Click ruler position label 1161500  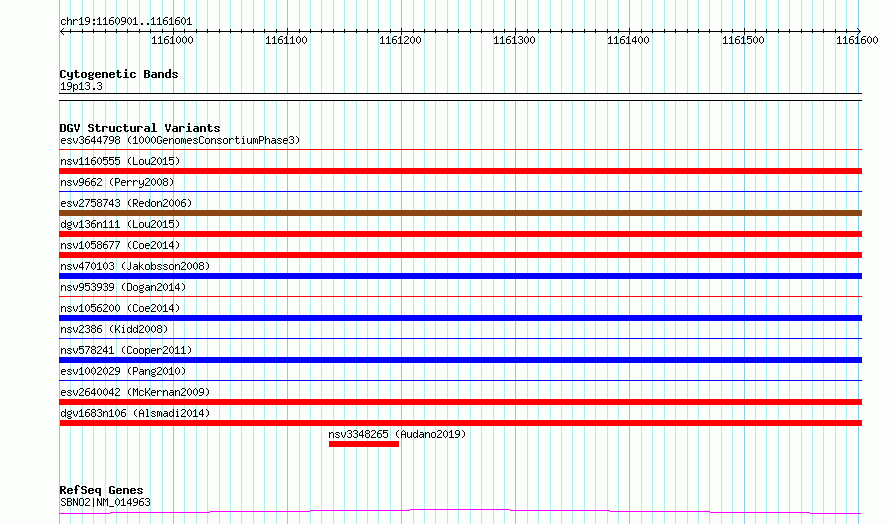[x=743, y=40]
